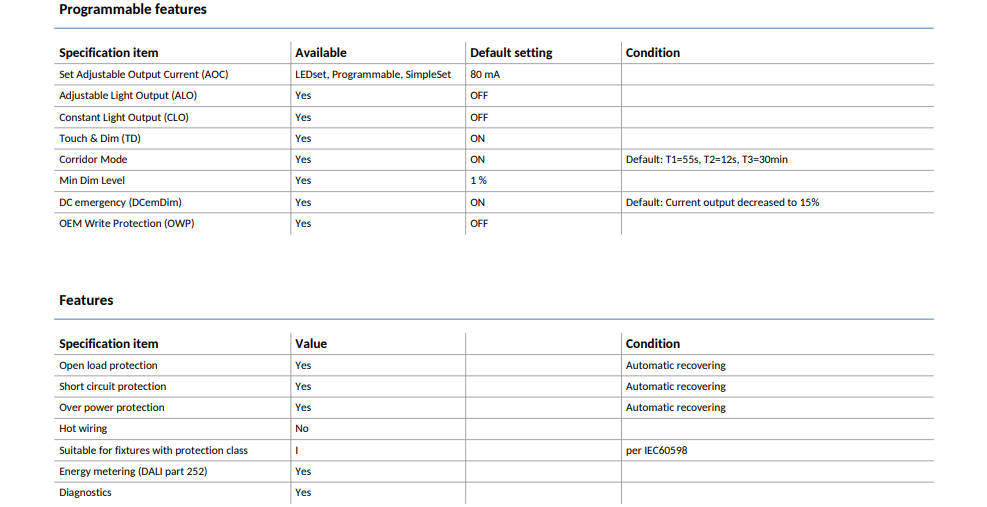Click Automatic recovering beside Short circuit protection

click(675, 387)
